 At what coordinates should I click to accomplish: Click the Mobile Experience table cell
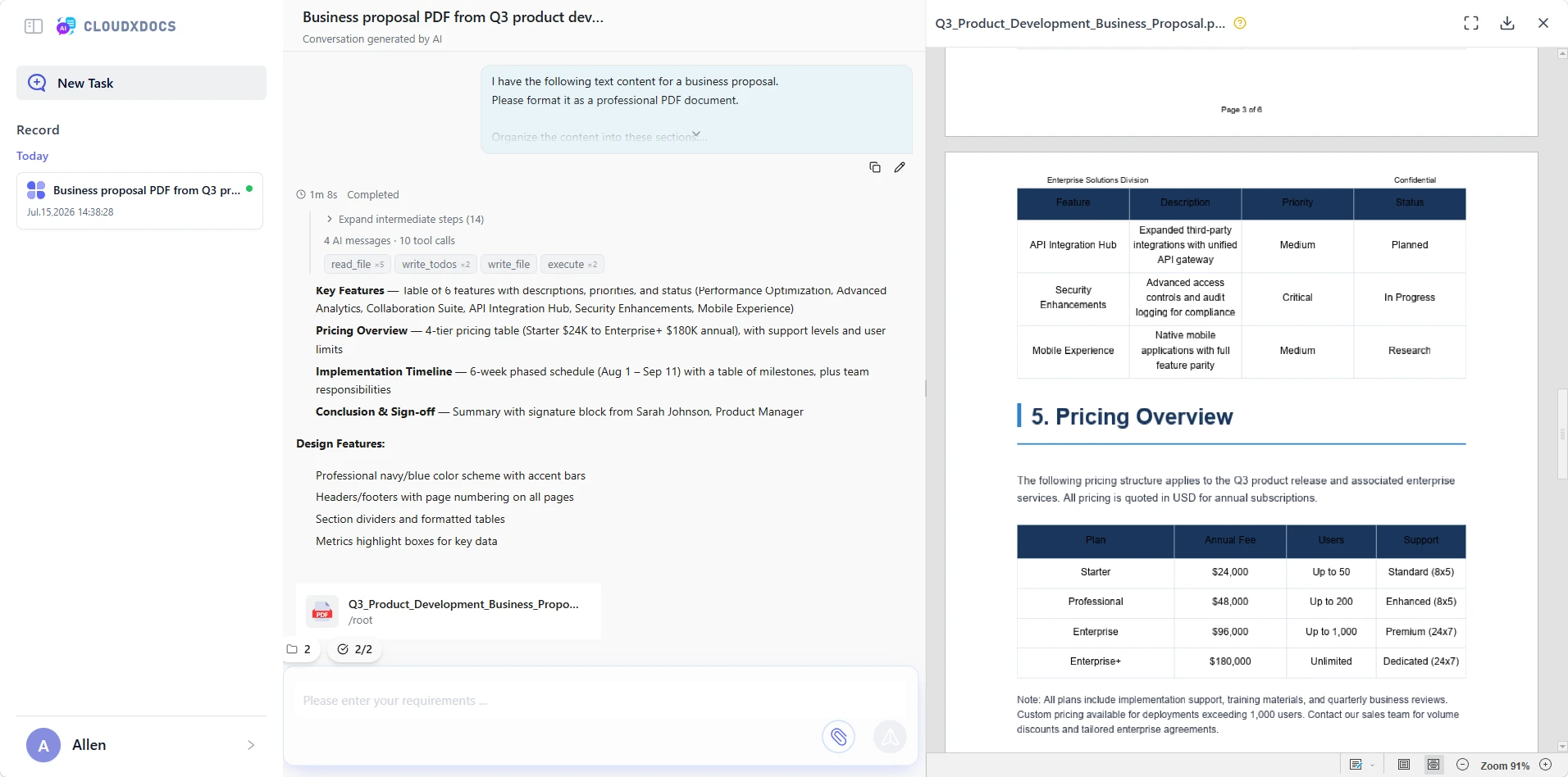click(x=1073, y=351)
